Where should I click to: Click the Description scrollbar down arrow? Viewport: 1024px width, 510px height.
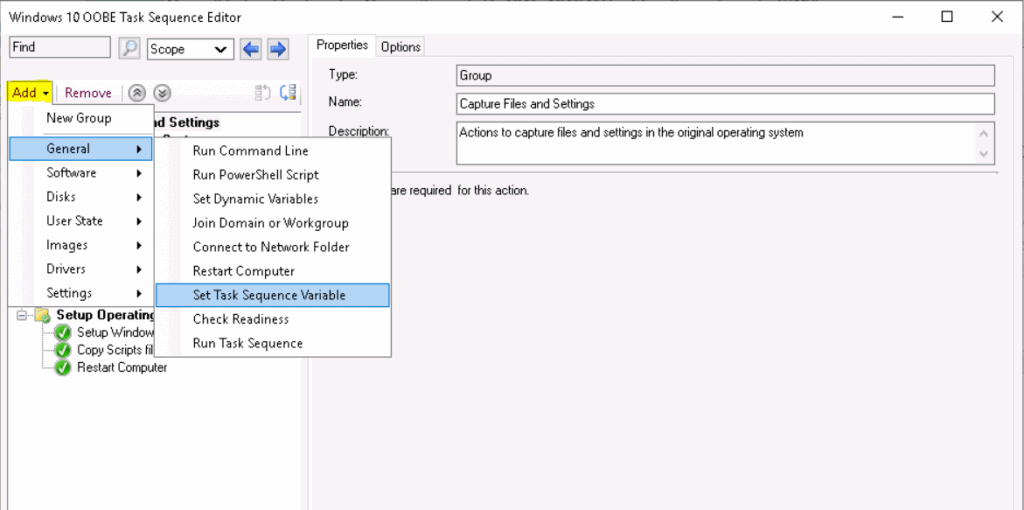(x=986, y=155)
